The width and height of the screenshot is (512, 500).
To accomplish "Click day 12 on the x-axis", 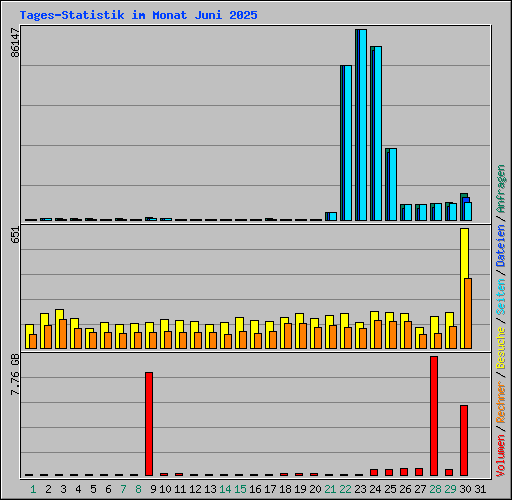I will (x=195, y=489).
